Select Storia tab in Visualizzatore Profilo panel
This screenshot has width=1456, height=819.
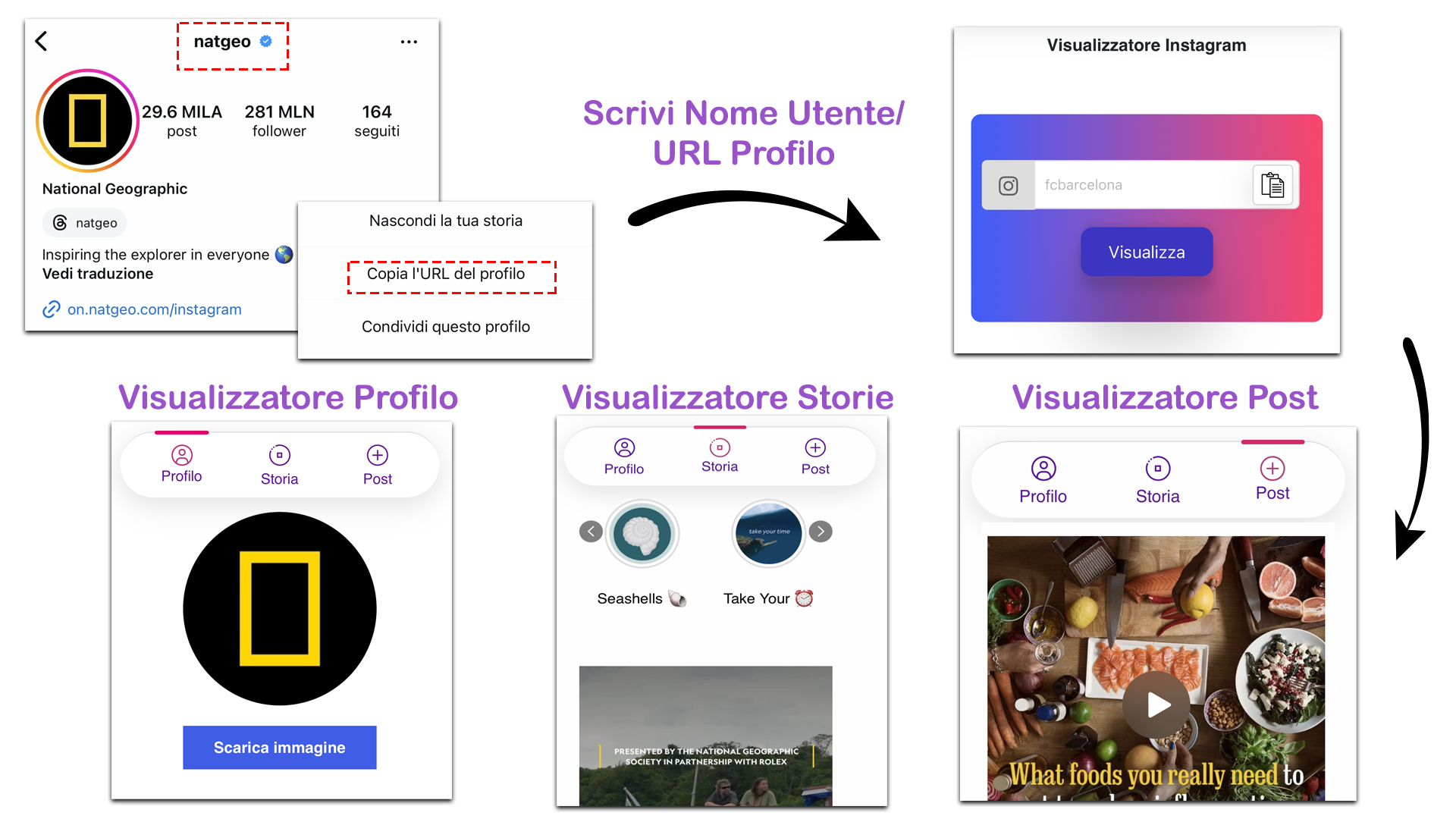point(280,465)
